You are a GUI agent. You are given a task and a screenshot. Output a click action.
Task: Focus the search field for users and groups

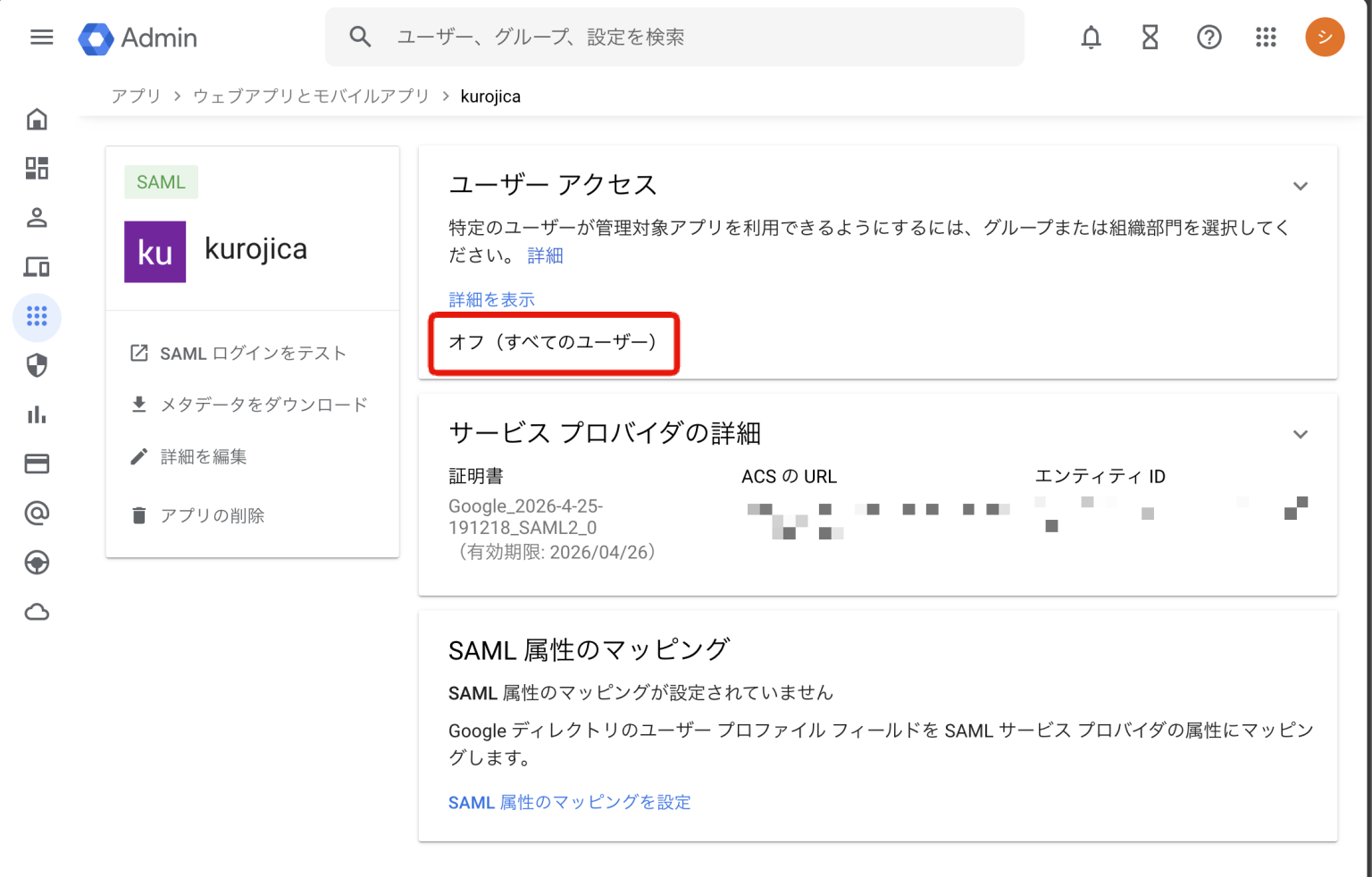click(x=674, y=37)
